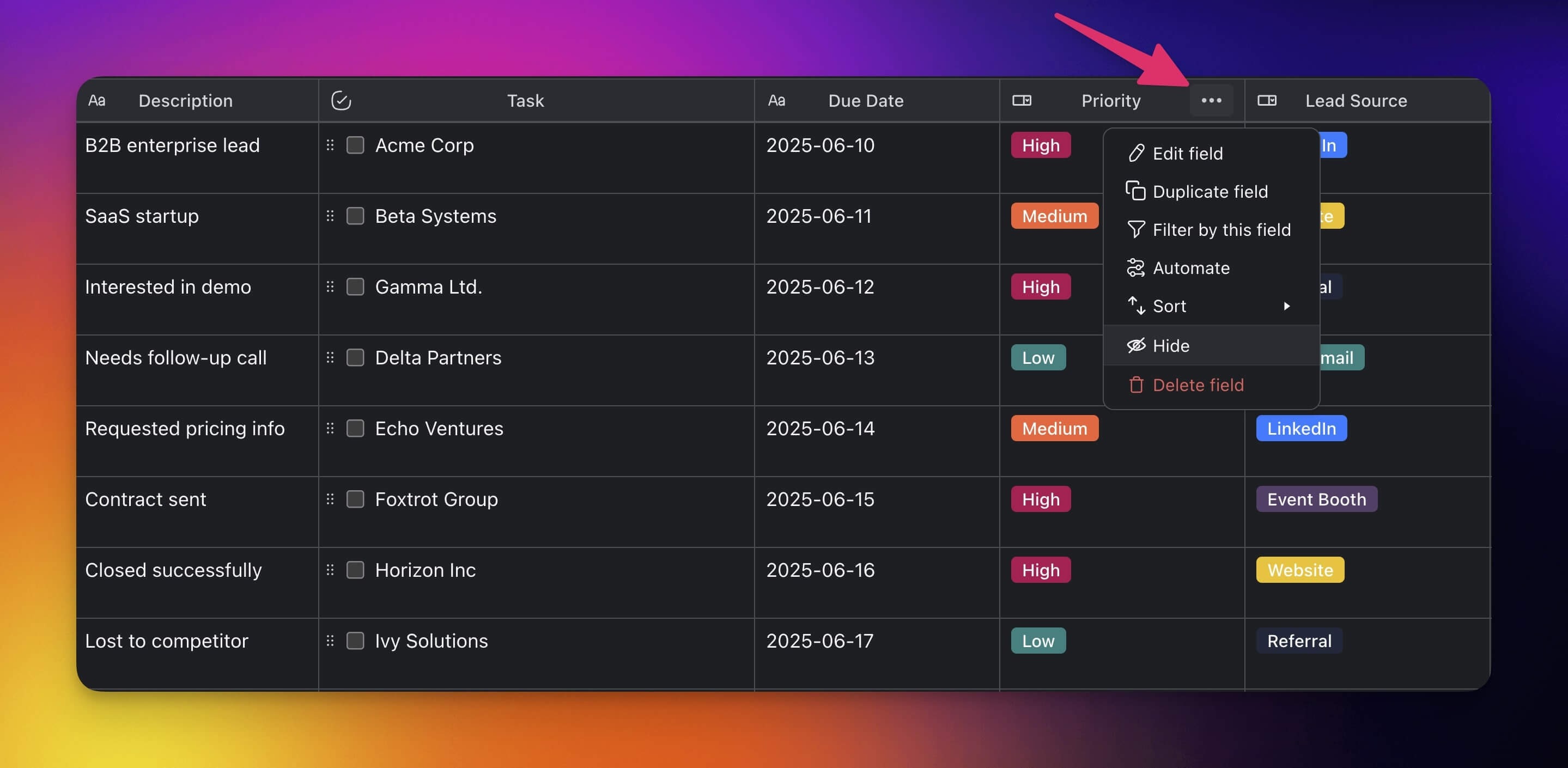Choose Filter by this field
The width and height of the screenshot is (1568, 768).
(x=1221, y=229)
